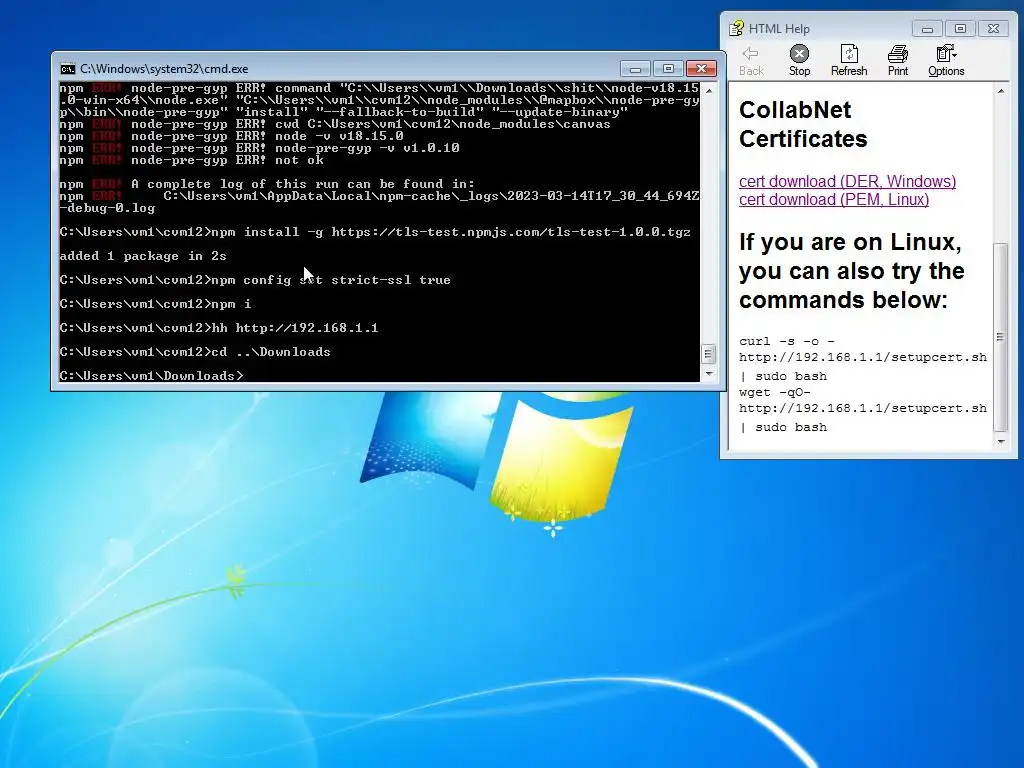Click the curl -s -o - command text

pyautogui.click(x=863, y=358)
